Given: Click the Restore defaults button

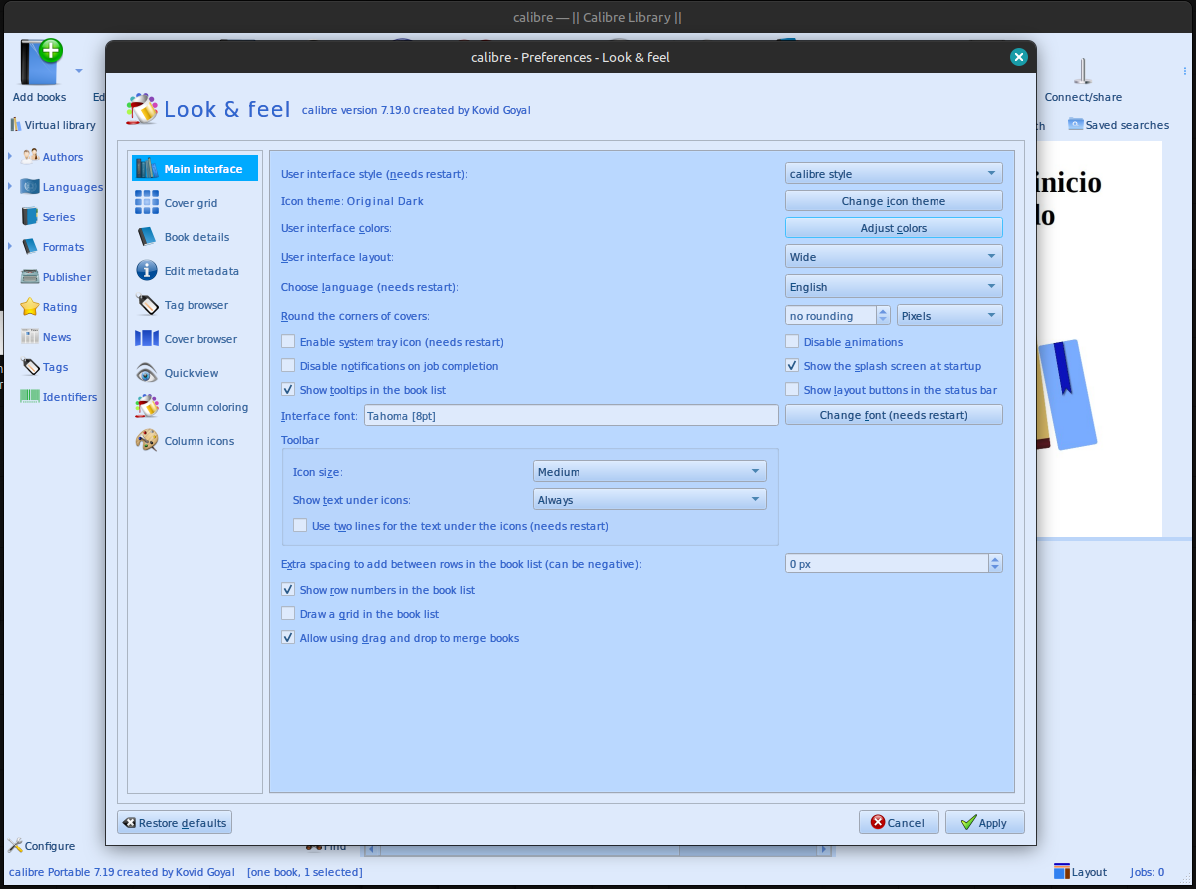Looking at the screenshot, I should [x=175, y=823].
